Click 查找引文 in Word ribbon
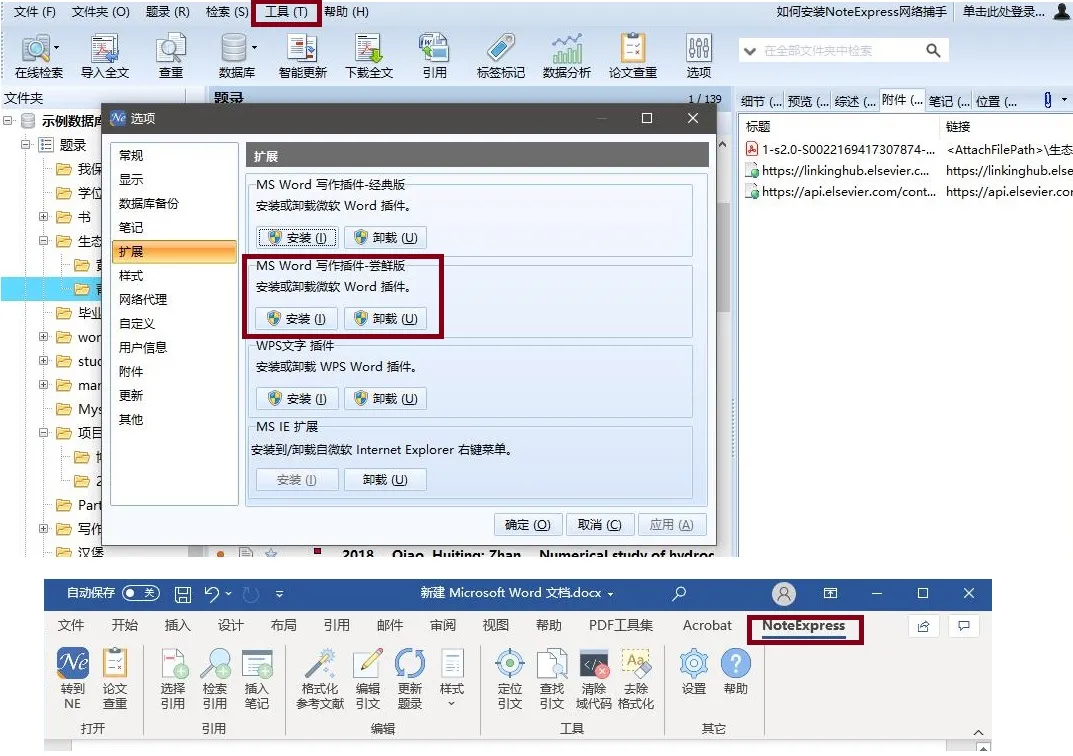The image size is (1073, 756). 552,678
